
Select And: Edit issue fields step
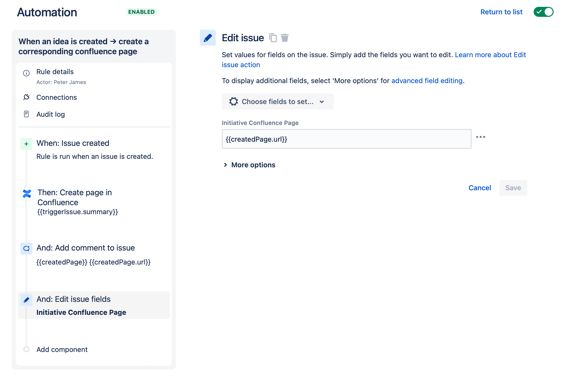94,305
